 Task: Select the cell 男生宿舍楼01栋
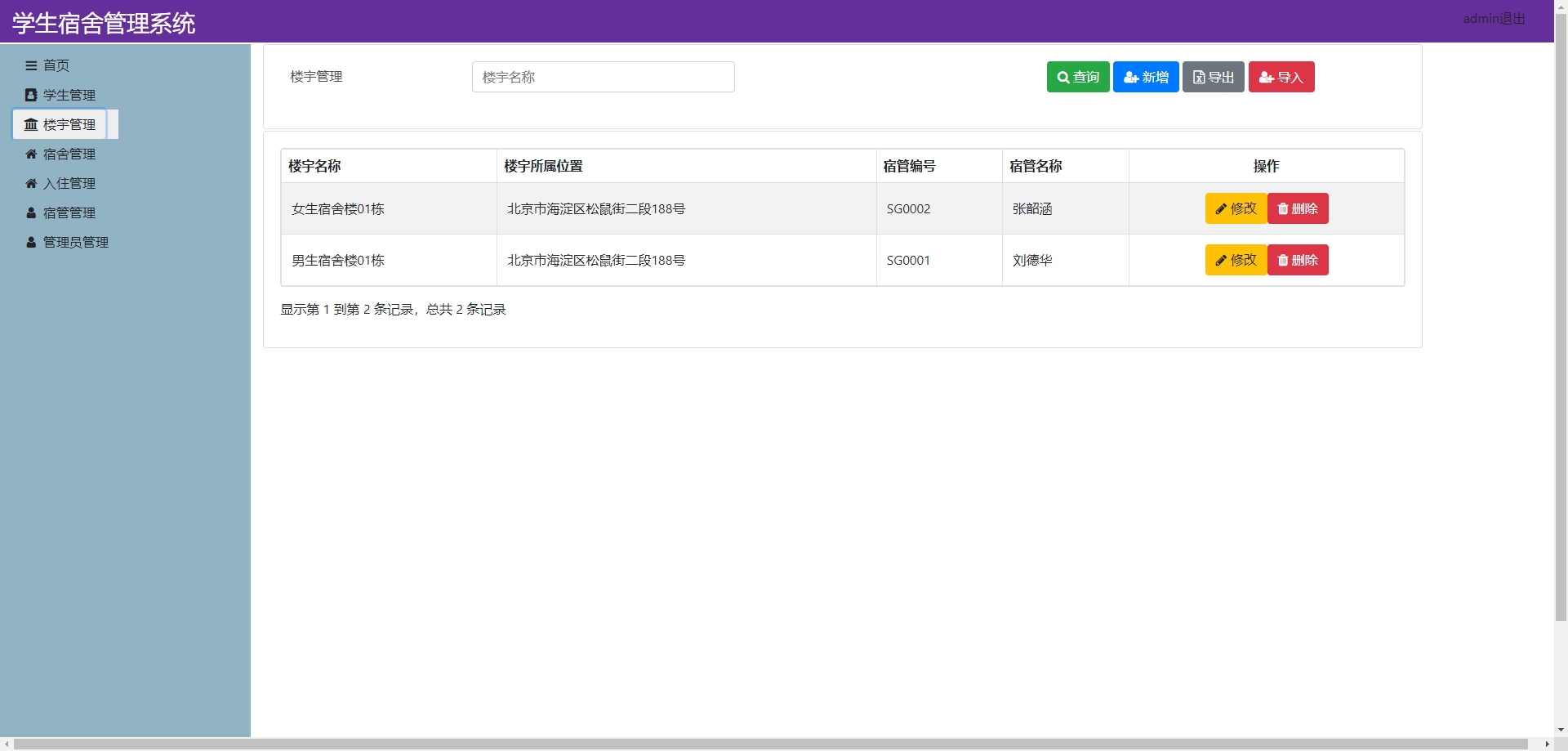(389, 260)
